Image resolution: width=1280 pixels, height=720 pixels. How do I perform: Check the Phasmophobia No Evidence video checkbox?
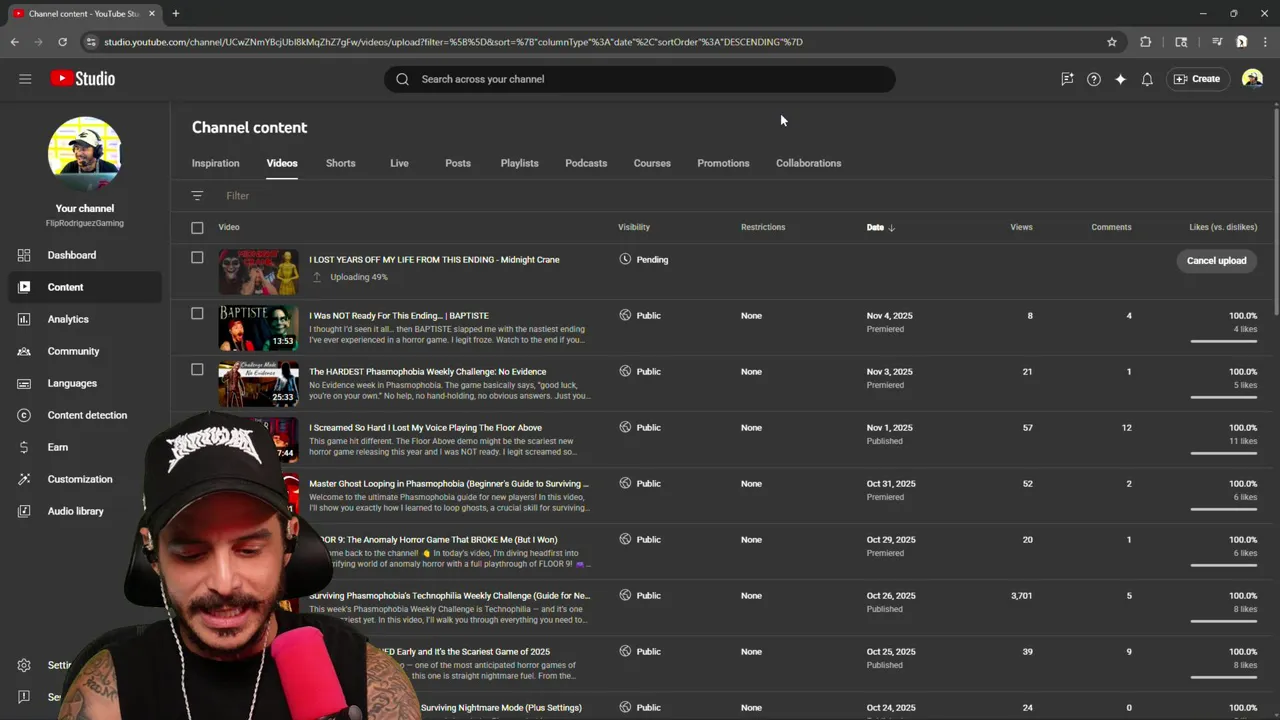click(x=197, y=370)
